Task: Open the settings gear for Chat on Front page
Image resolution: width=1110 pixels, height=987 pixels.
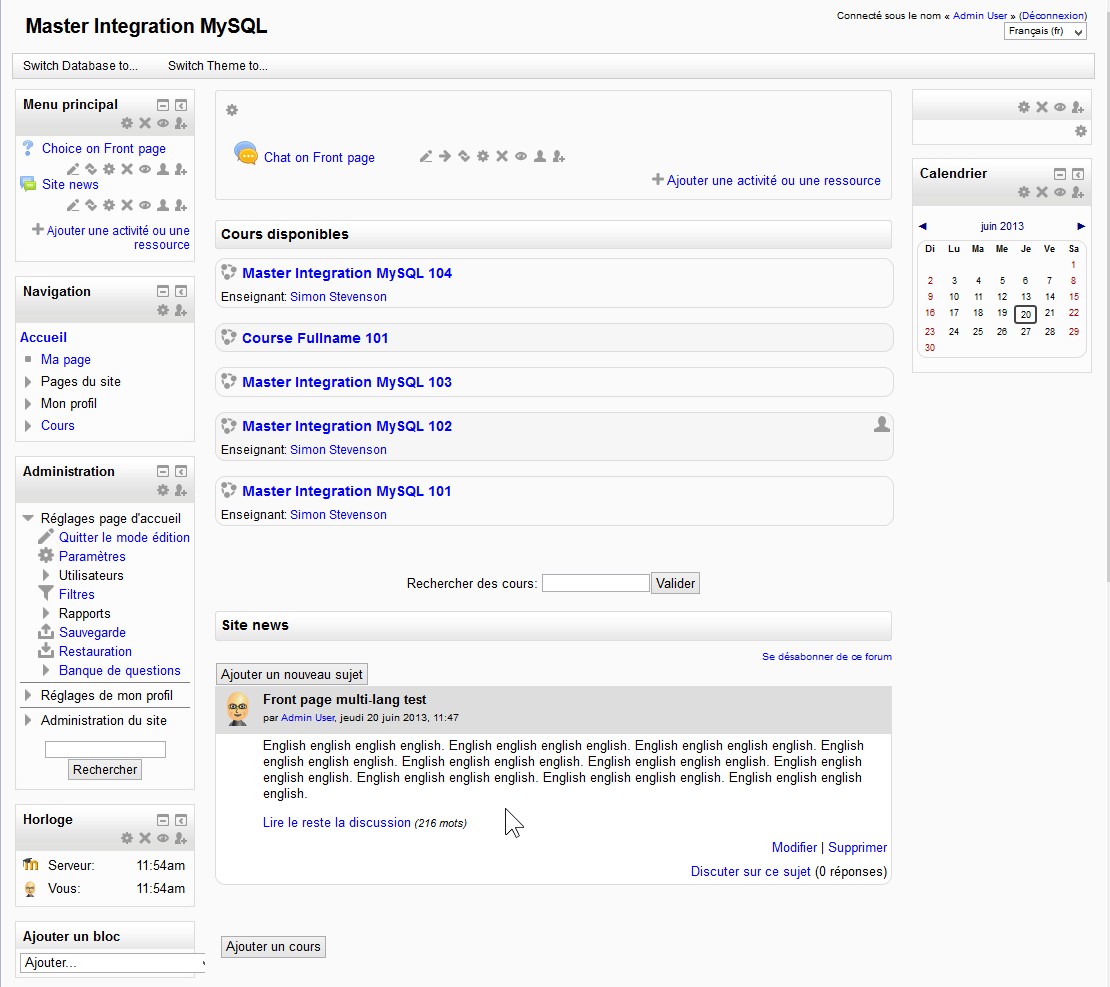Action: point(483,156)
